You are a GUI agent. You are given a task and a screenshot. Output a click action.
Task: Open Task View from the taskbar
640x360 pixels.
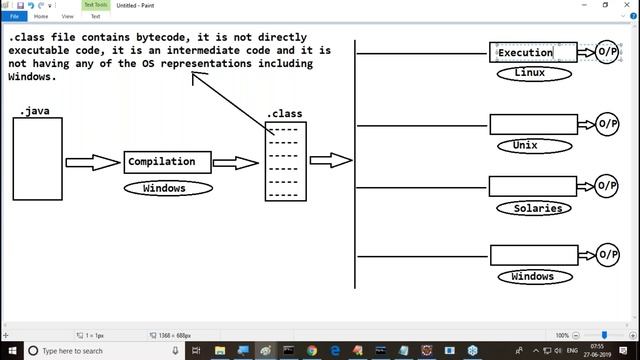click(x=196, y=351)
